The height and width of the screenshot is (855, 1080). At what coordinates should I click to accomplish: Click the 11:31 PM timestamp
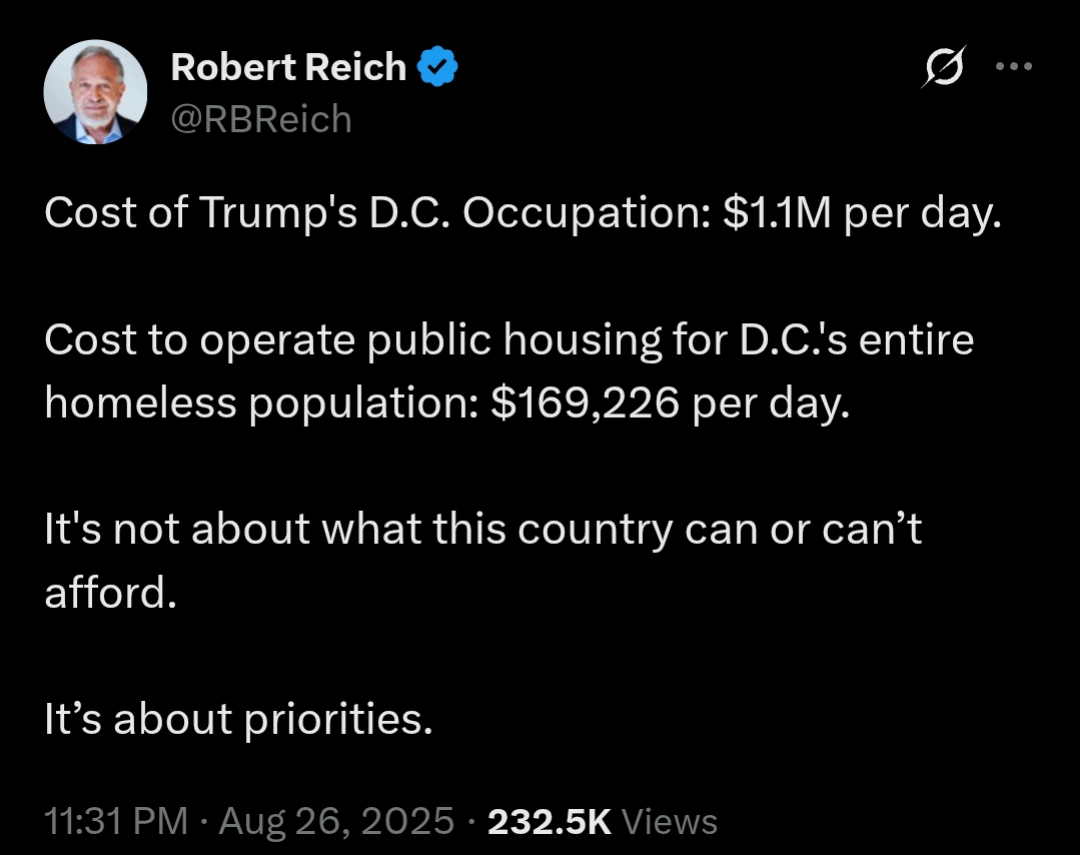click(116, 821)
